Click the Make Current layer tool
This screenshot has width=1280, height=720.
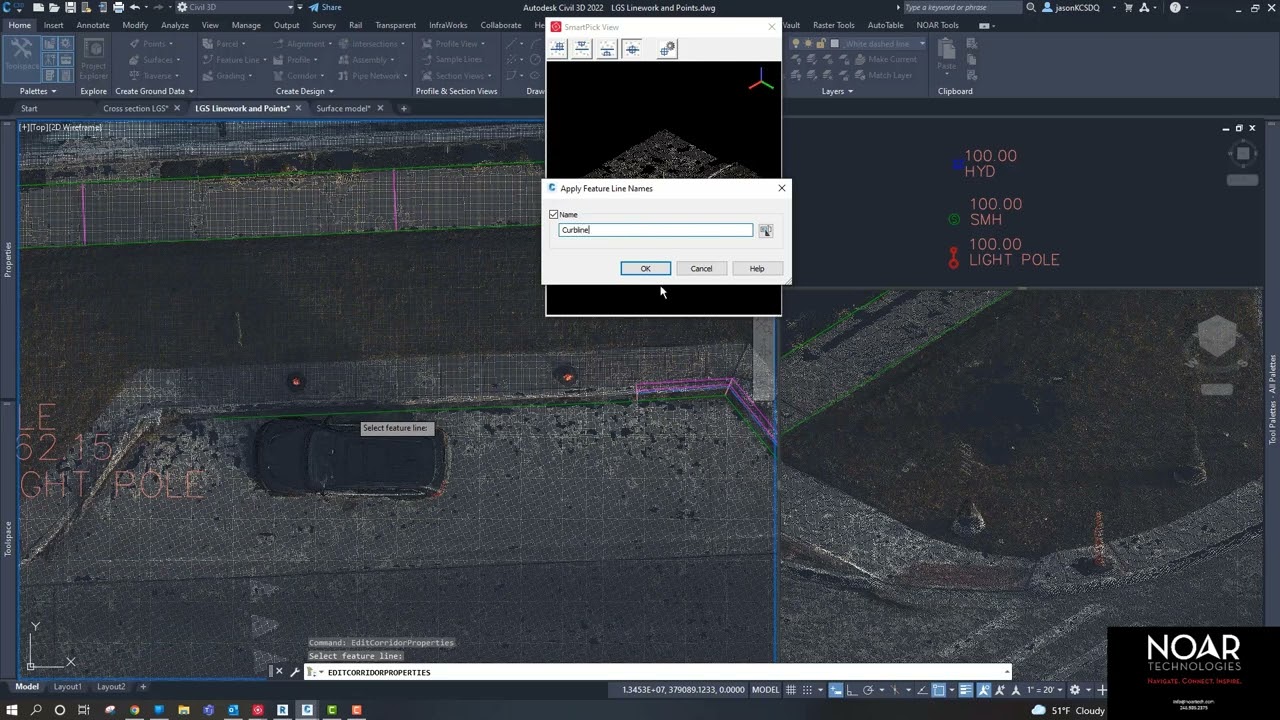pos(884,59)
